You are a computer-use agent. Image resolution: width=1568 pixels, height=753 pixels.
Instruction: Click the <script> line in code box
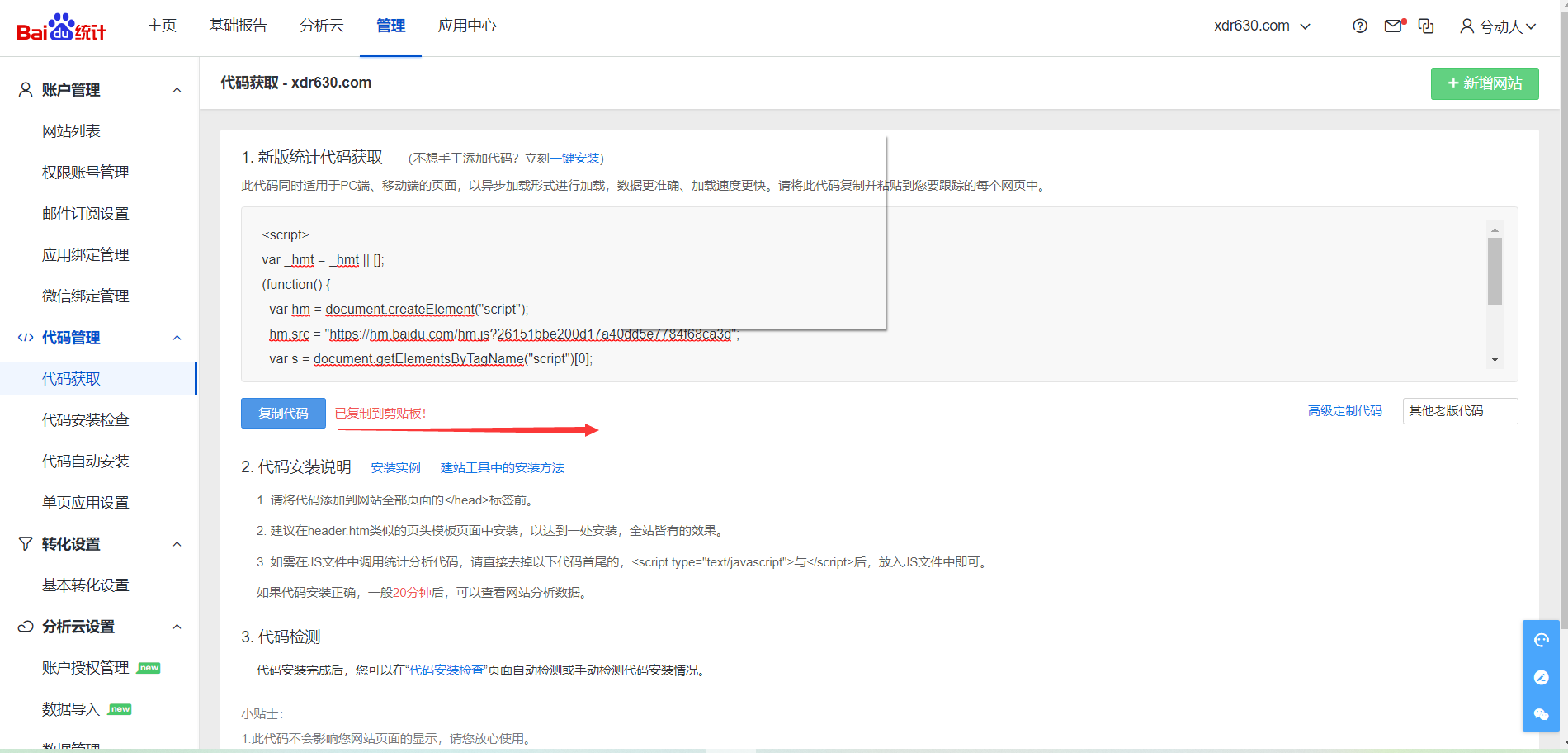[286, 235]
